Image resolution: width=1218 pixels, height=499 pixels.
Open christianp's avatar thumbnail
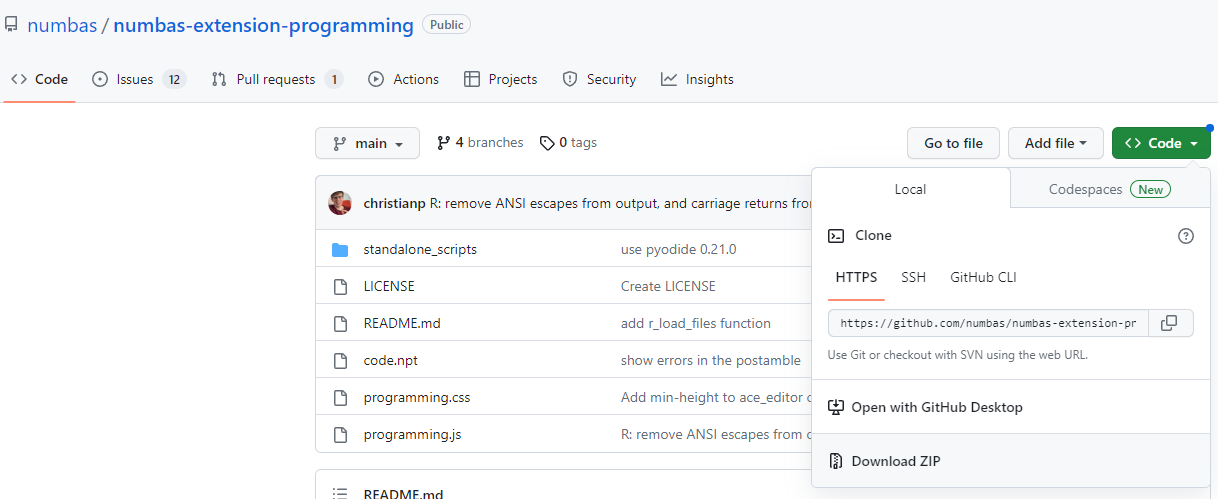pyautogui.click(x=340, y=203)
